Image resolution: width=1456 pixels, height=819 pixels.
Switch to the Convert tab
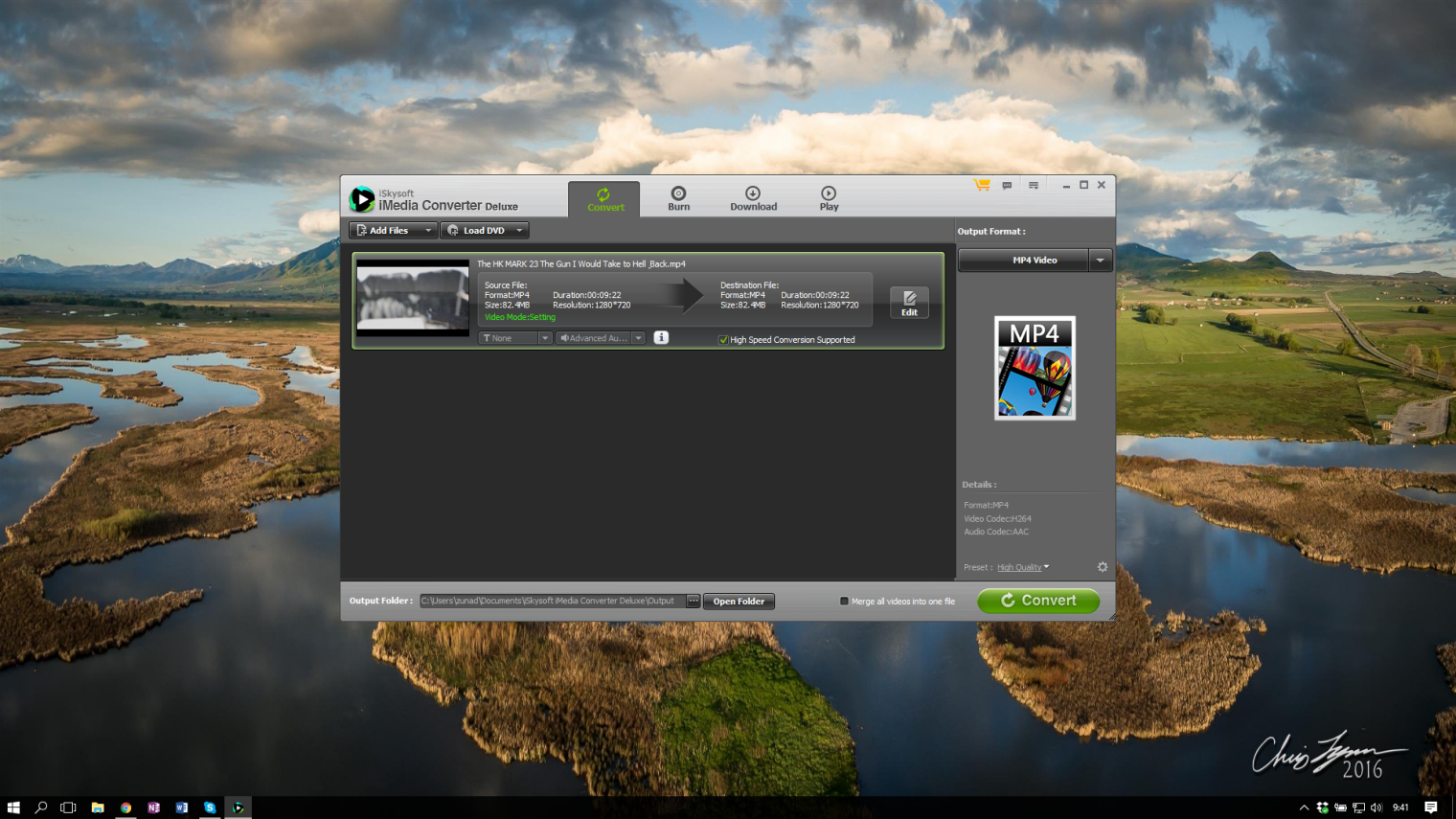603,199
